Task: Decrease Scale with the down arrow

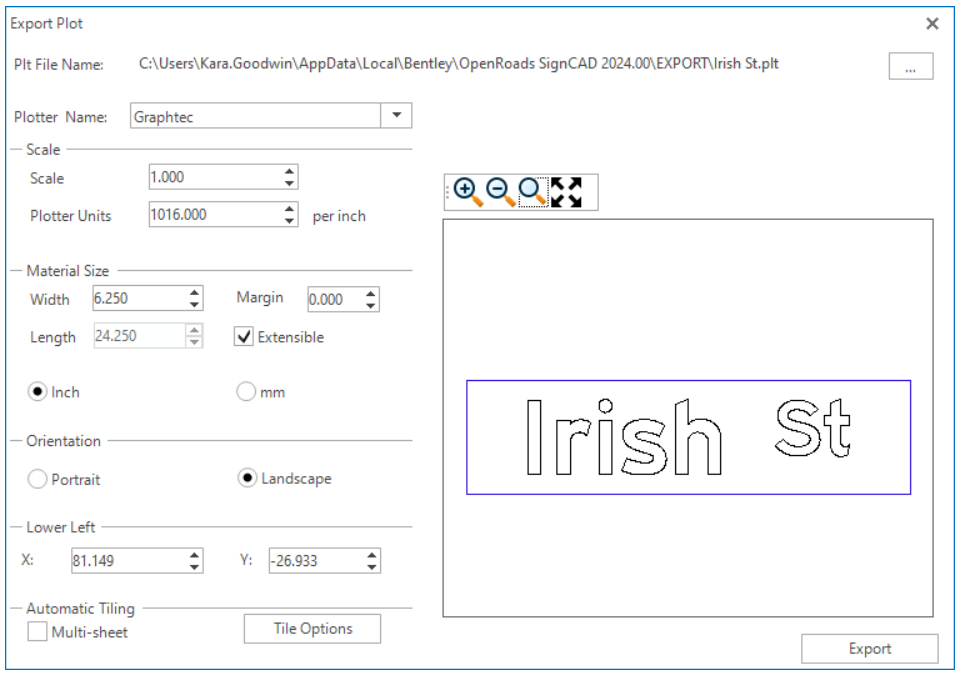Action: [x=289, y=183]
